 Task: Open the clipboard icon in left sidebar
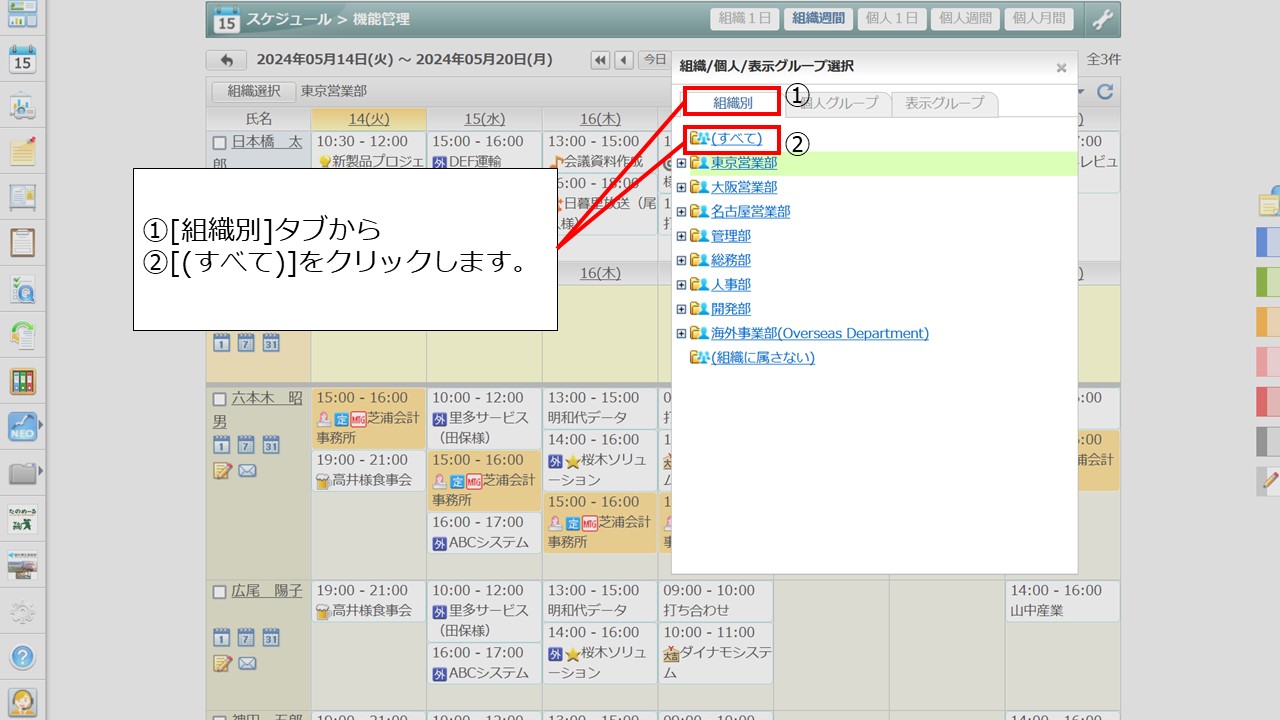(22, 243)
